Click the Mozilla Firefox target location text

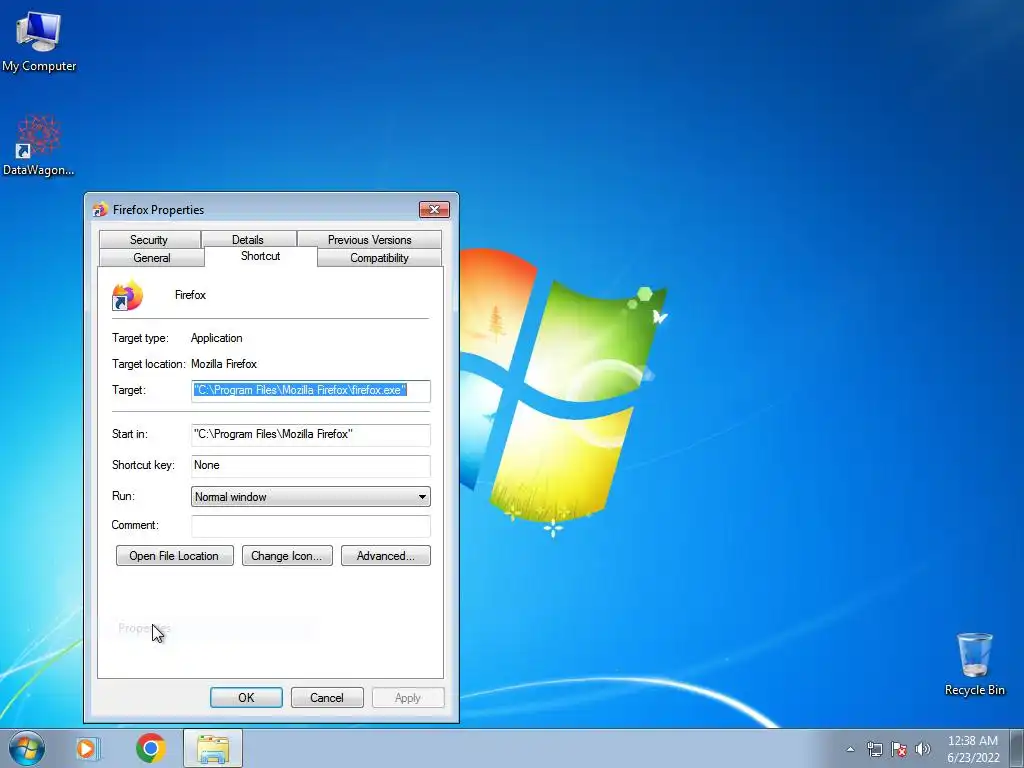224,364
